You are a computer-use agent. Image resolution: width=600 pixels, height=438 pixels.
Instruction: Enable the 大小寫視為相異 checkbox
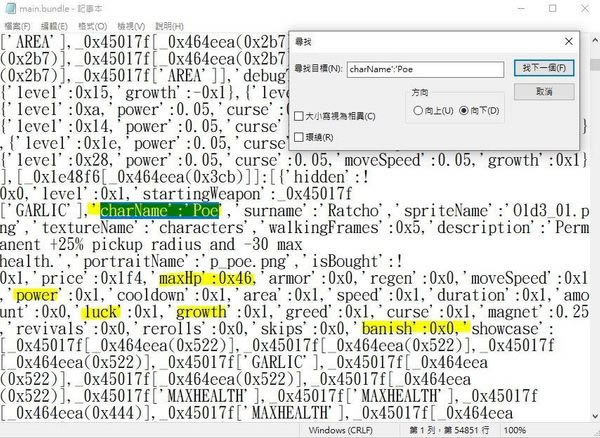(299, 116)
